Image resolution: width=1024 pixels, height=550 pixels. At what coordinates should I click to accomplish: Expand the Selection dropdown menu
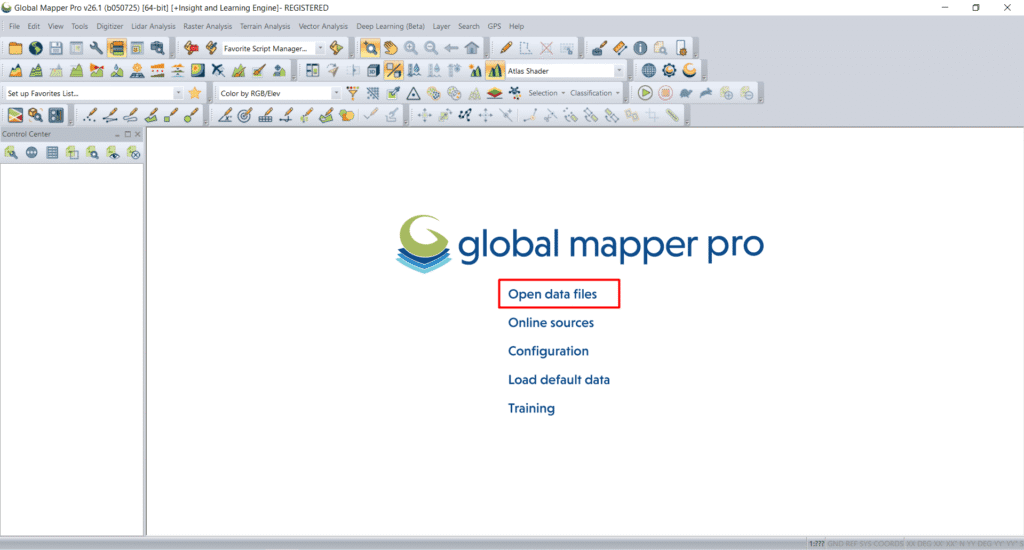pyautogui.click(x=546, y=93)
